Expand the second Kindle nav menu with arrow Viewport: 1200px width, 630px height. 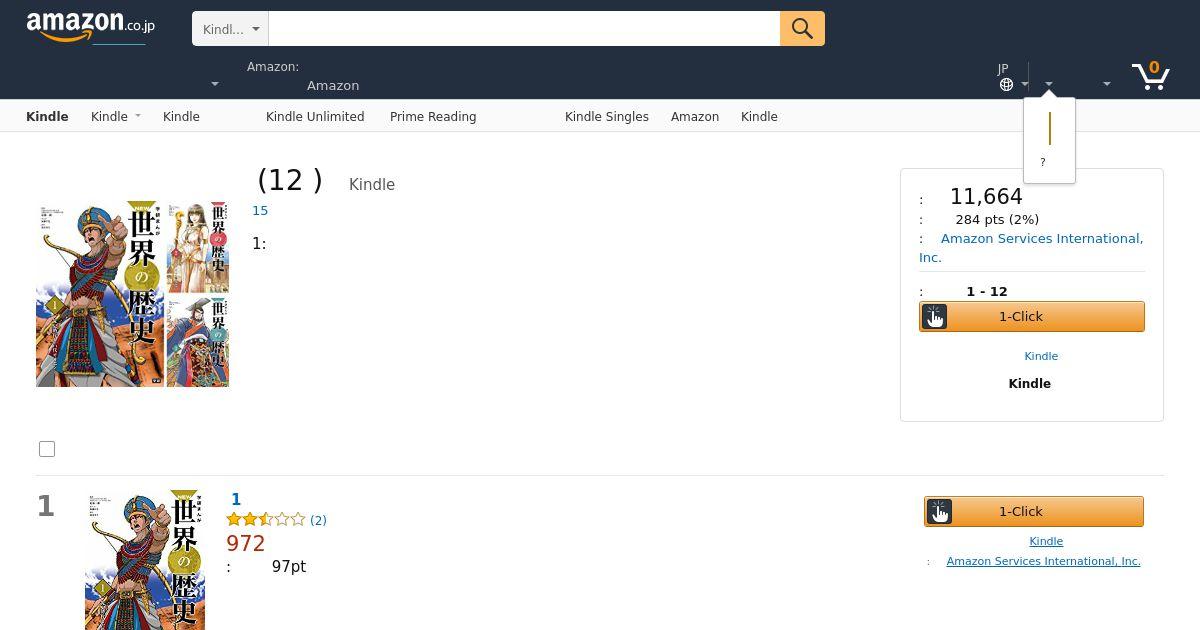[x=115, y=117]
